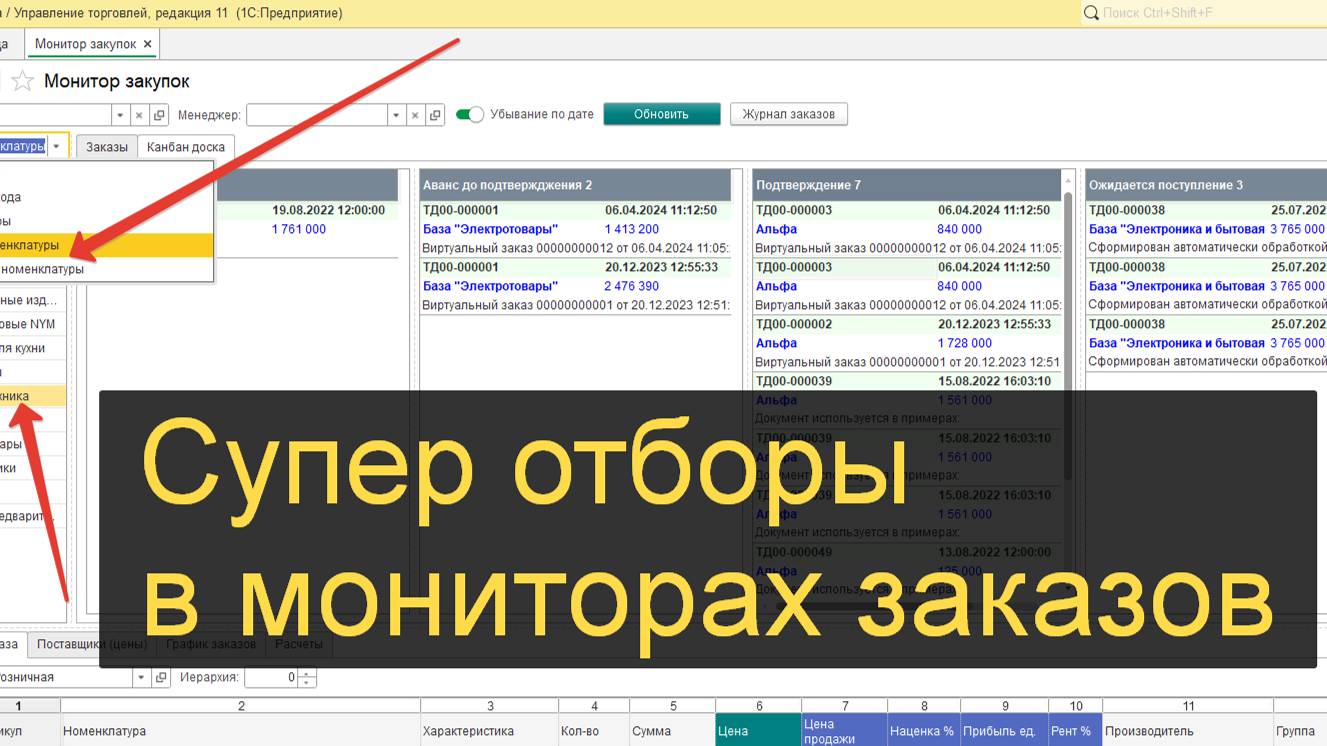Click scroll-up arrow in Подтверждение column
This screenshot has width=1327, height=746.
1068,181
